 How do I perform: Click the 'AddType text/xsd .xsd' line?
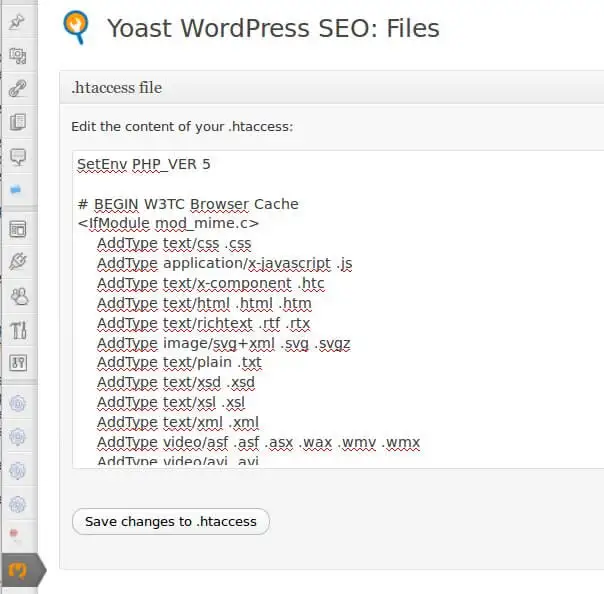(x=176, y=383)
